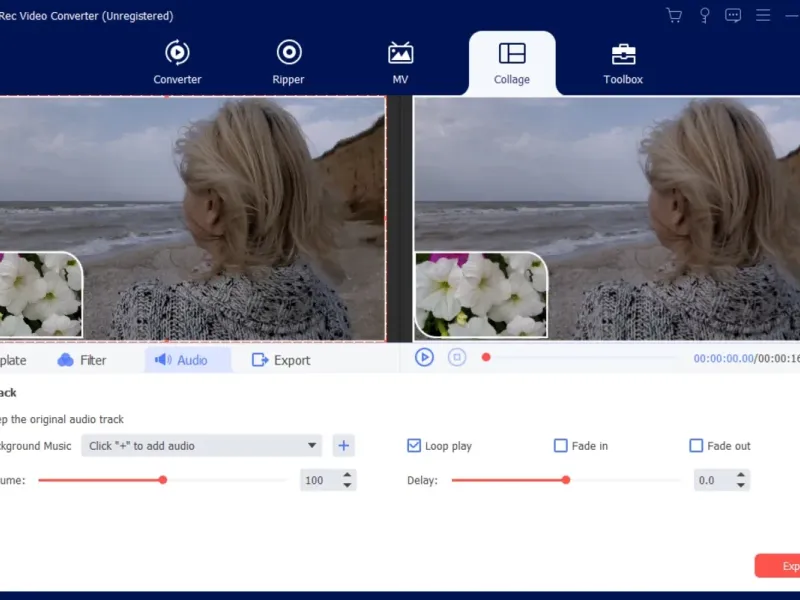
Task: Select the flower clip in the editing pane
Action: click(x=40, y=294)
